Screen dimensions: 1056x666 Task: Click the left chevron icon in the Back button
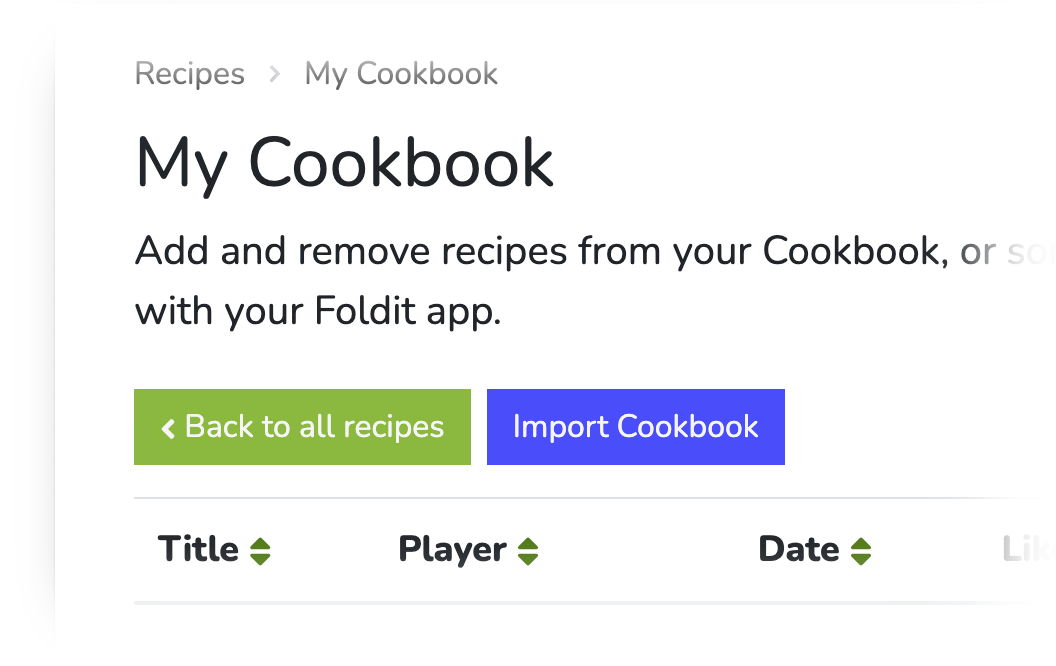[x=168, y=428]
